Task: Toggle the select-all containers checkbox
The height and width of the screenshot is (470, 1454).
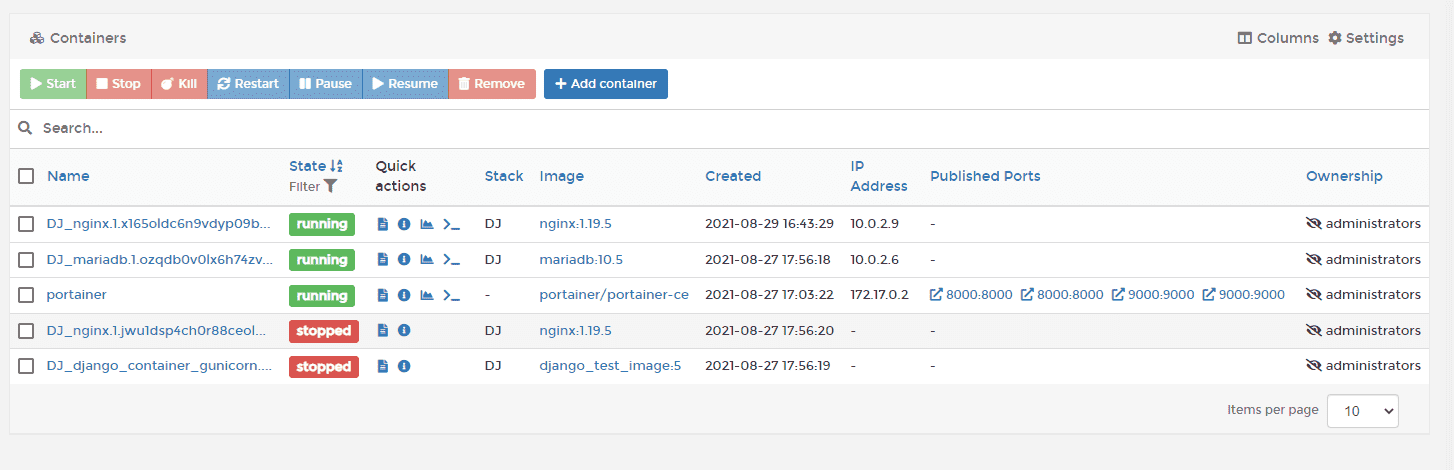Action: [26, 176]
